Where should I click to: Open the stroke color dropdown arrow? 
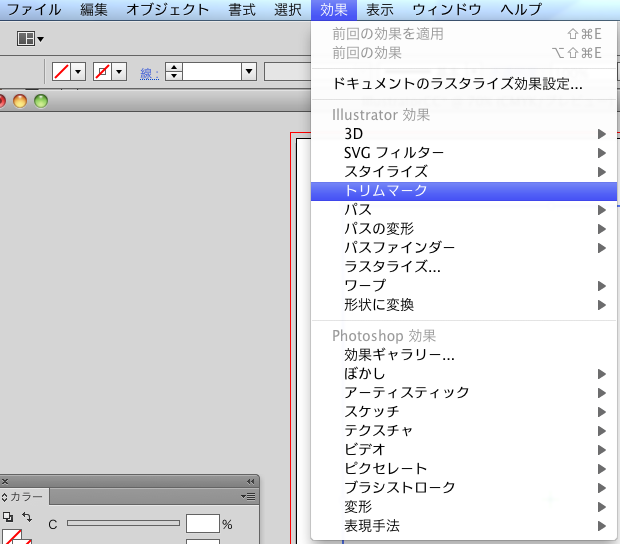click(119, 72)
